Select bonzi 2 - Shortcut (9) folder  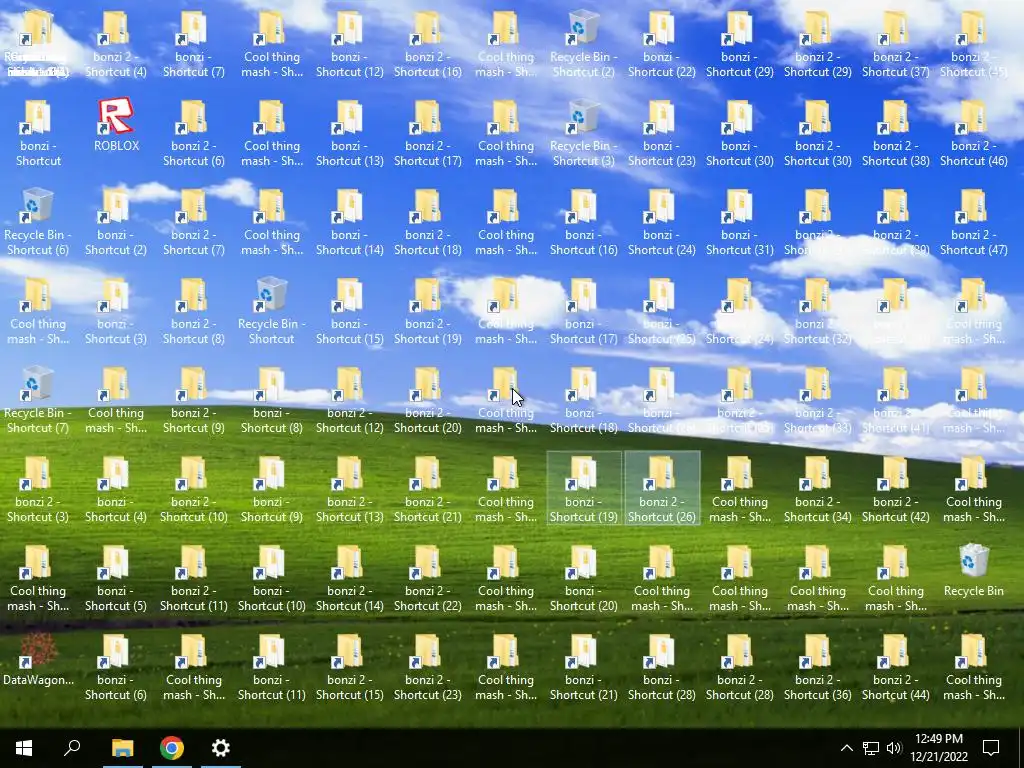point(194,400)
